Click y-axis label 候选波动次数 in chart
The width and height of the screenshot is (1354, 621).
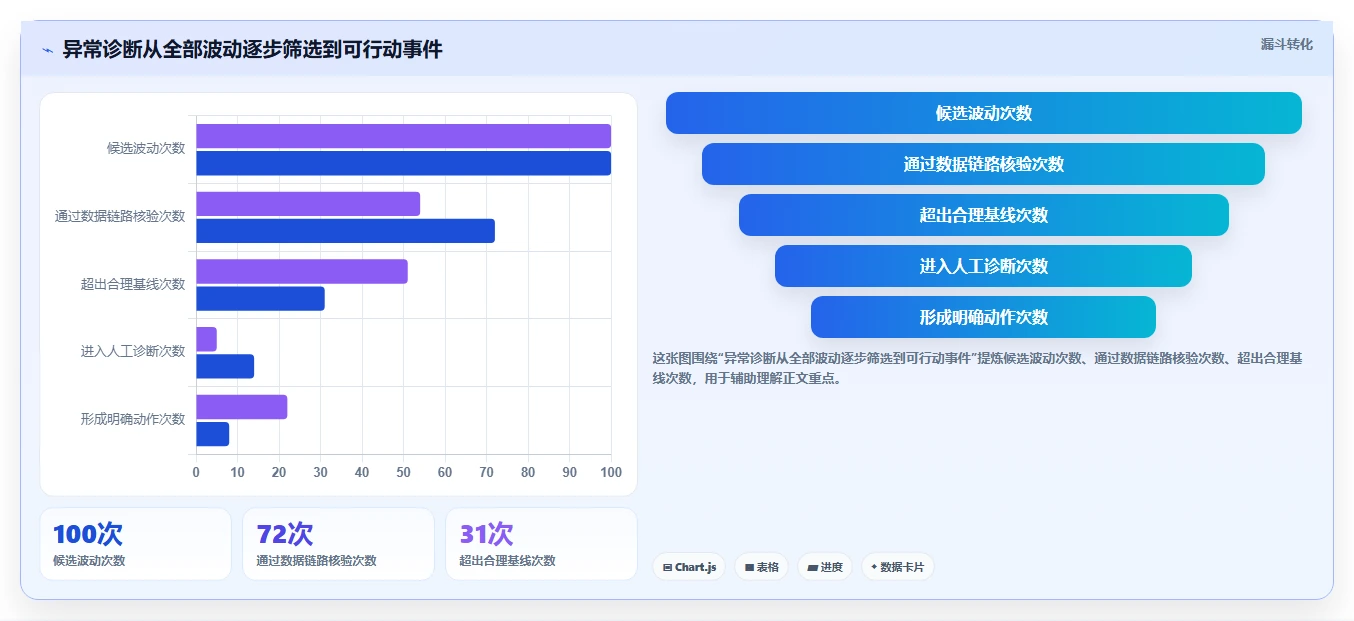(x=146, y=148)
